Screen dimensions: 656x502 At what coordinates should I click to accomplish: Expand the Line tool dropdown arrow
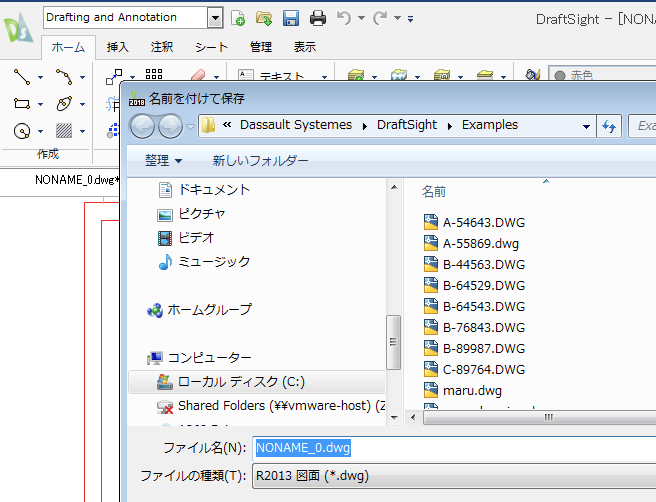[x=40, y=77]
